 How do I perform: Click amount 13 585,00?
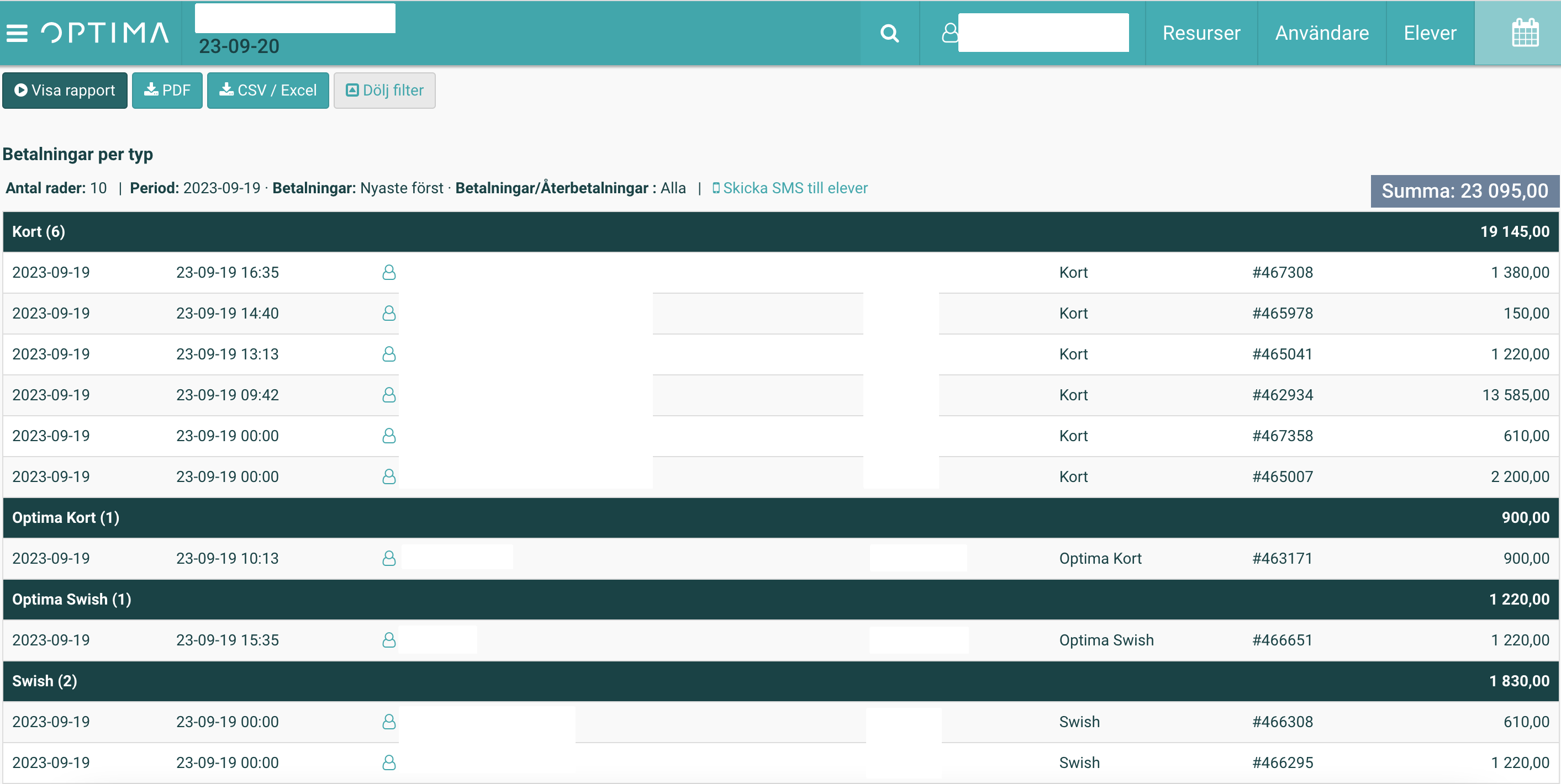[1516, 395]
